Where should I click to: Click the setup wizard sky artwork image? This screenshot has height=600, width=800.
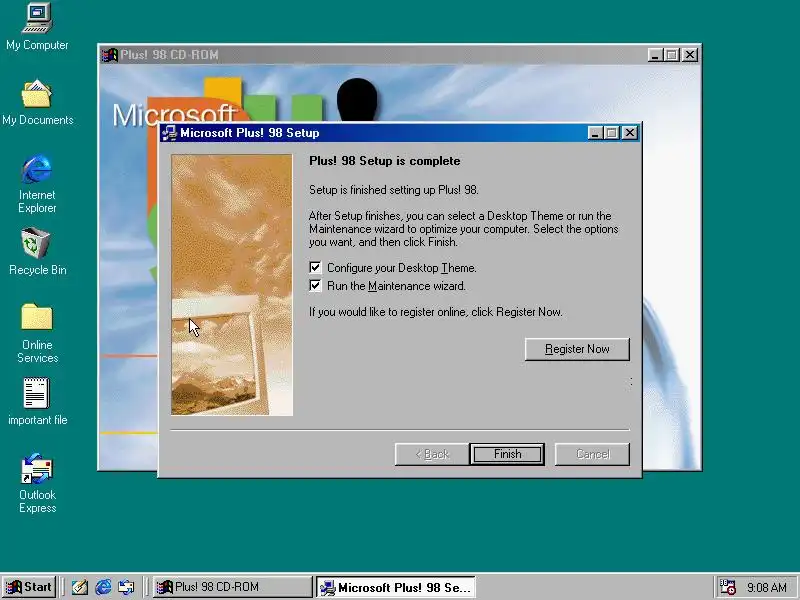232,285
